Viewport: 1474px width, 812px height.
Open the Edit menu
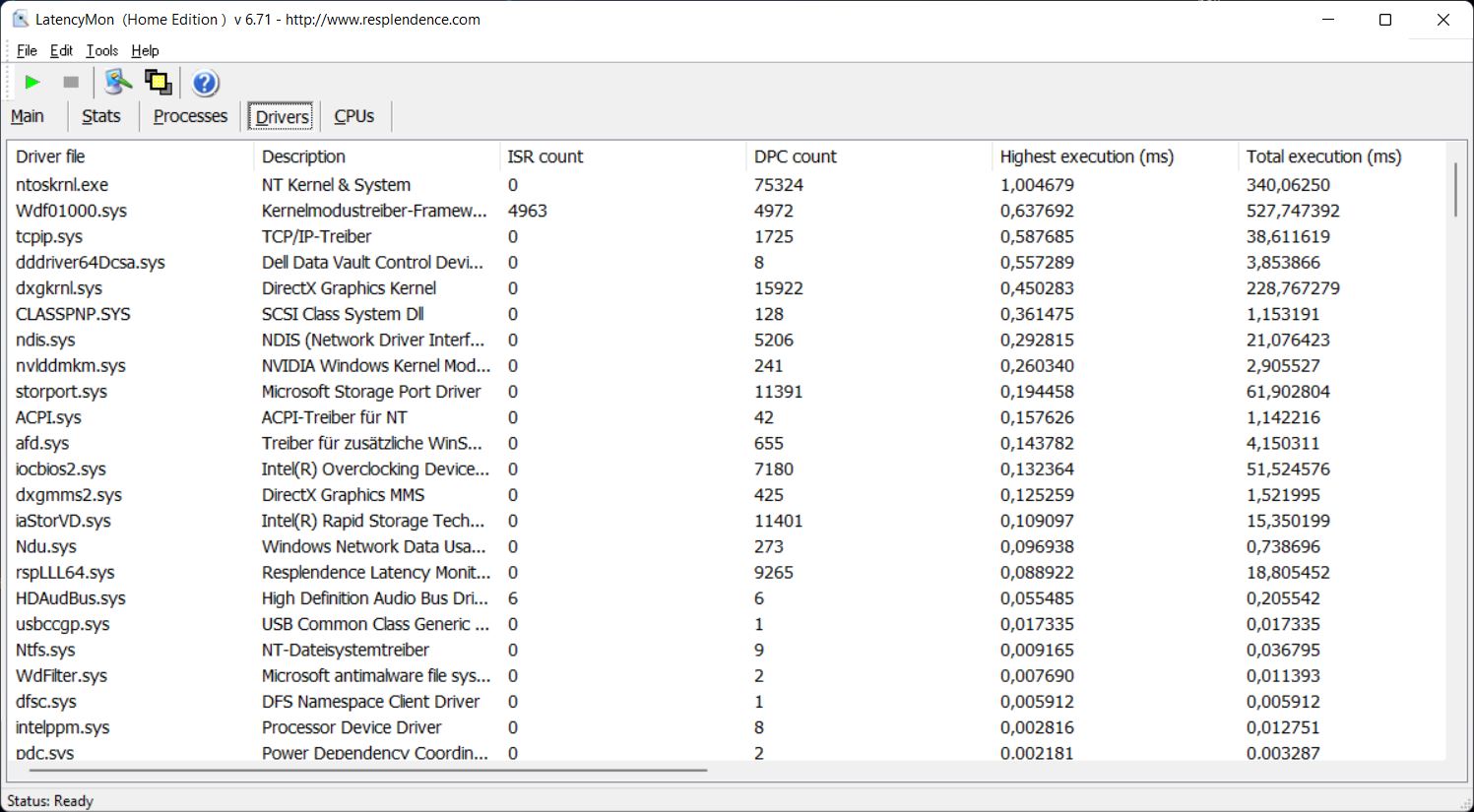(61, 51)
